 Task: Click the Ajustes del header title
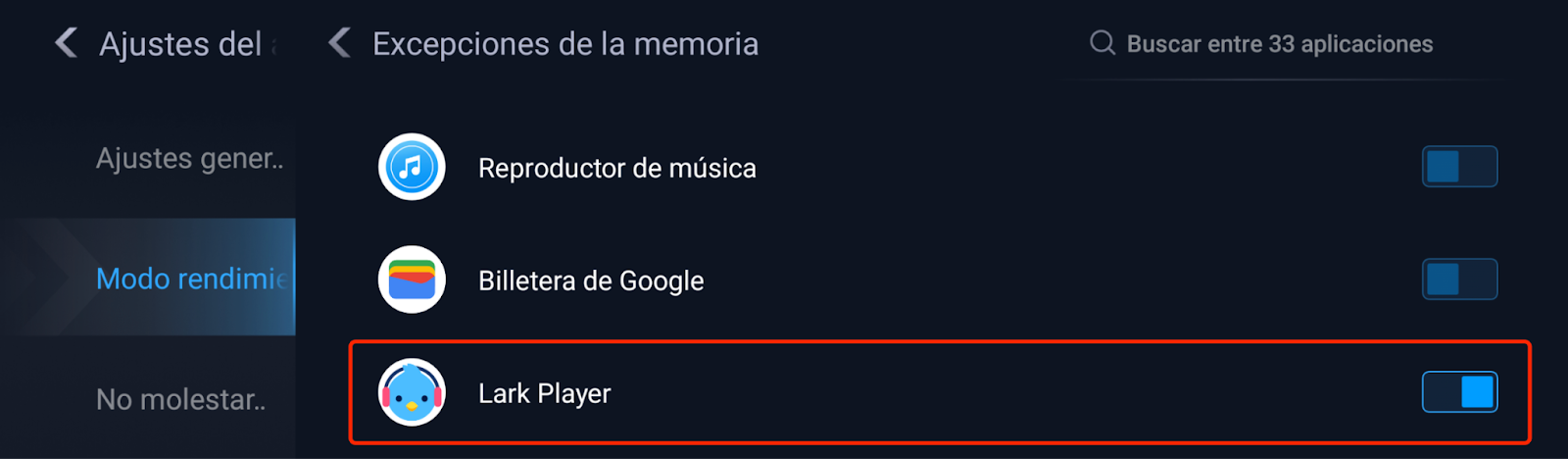[181, 44]
